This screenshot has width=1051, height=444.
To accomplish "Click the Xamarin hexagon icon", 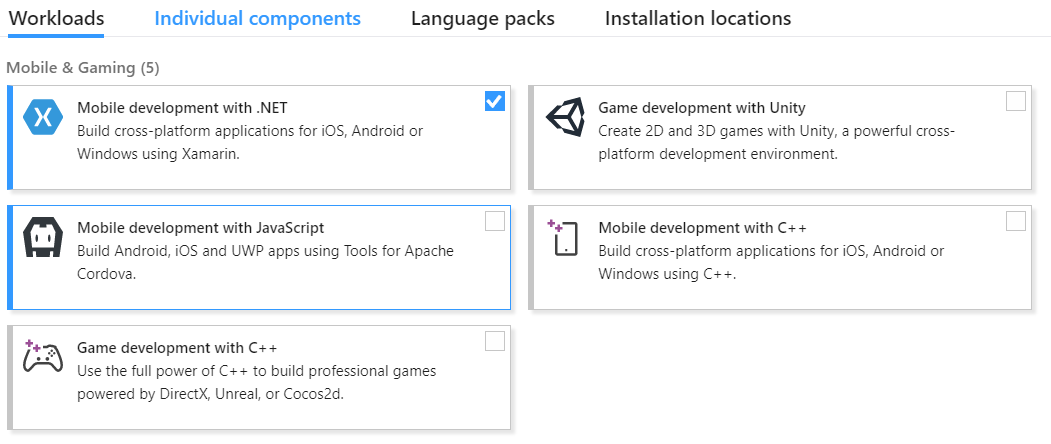I will pyautogui.click(x=43, y=118).
